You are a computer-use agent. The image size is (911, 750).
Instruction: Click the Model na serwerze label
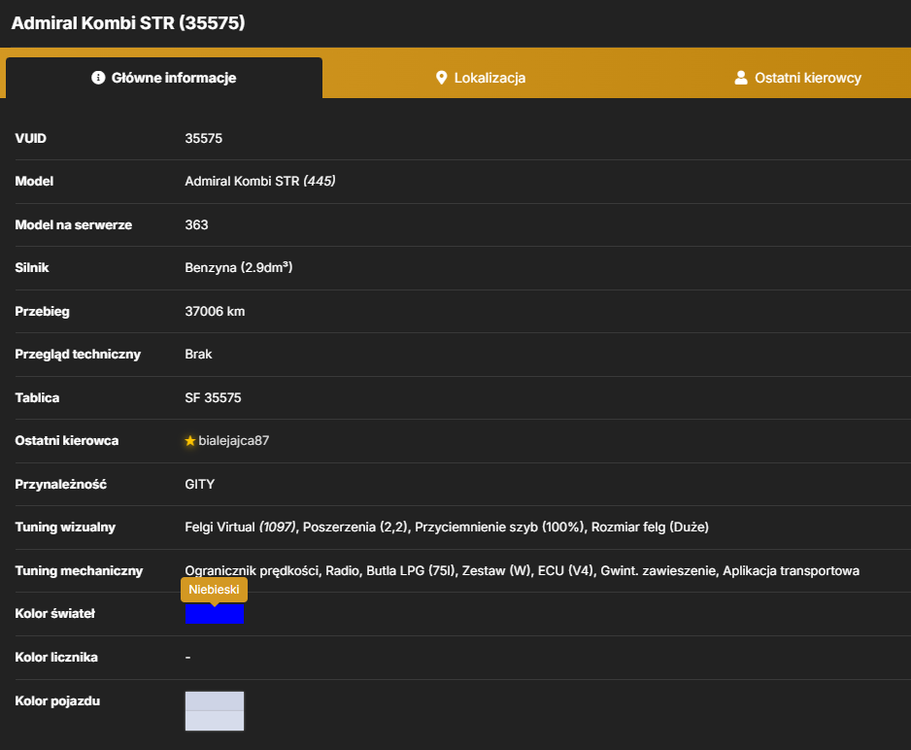click(73, 225)
